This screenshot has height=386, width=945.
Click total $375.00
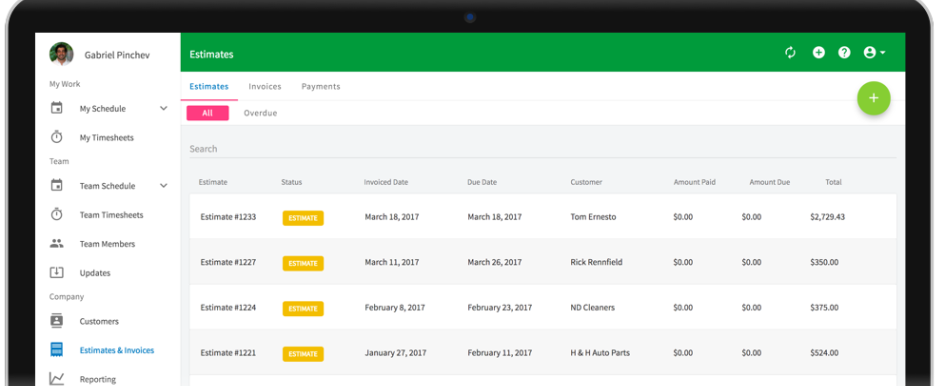824,307
